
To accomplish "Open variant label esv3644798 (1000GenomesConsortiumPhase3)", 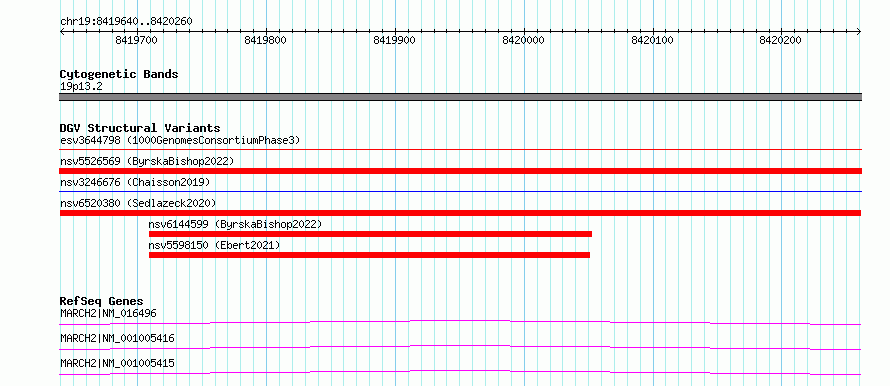I will tap(180, 140).
